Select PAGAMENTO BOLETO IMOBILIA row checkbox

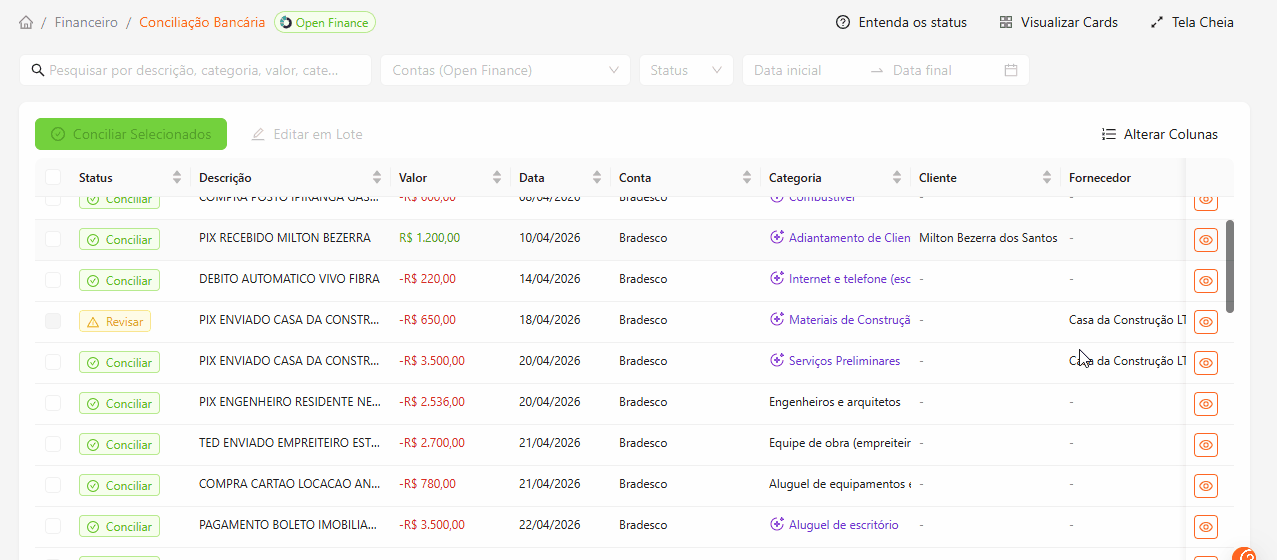point(53,526)
